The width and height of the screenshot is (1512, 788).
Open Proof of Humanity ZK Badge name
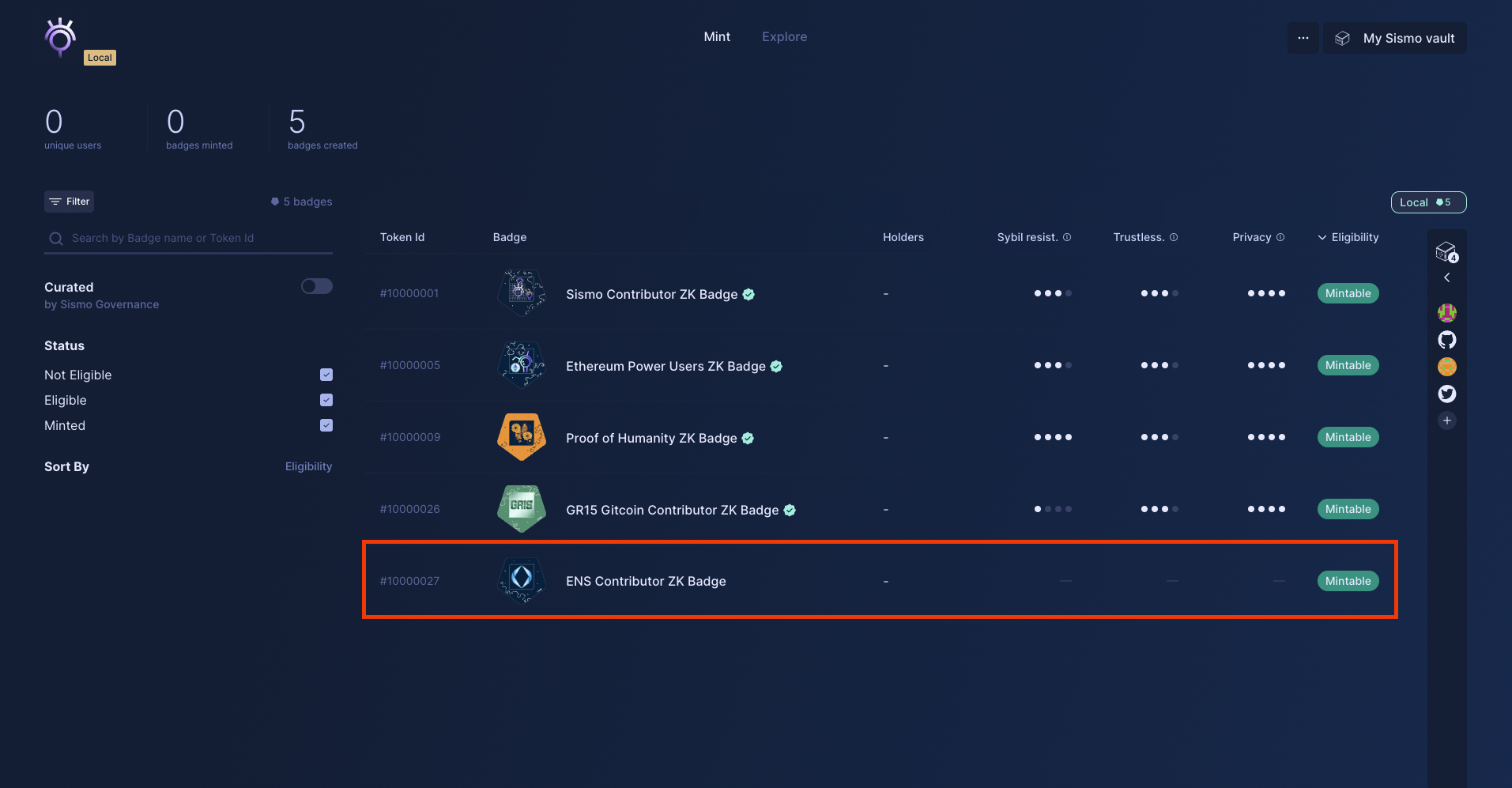[651, 438]
